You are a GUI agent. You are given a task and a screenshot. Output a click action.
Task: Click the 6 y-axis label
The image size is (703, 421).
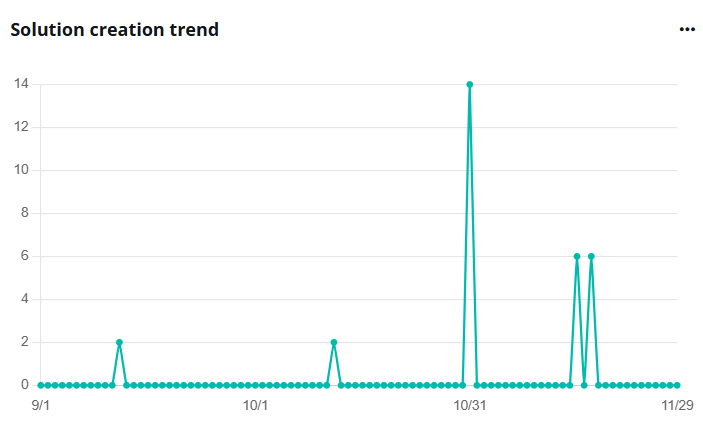coord(24,256)
